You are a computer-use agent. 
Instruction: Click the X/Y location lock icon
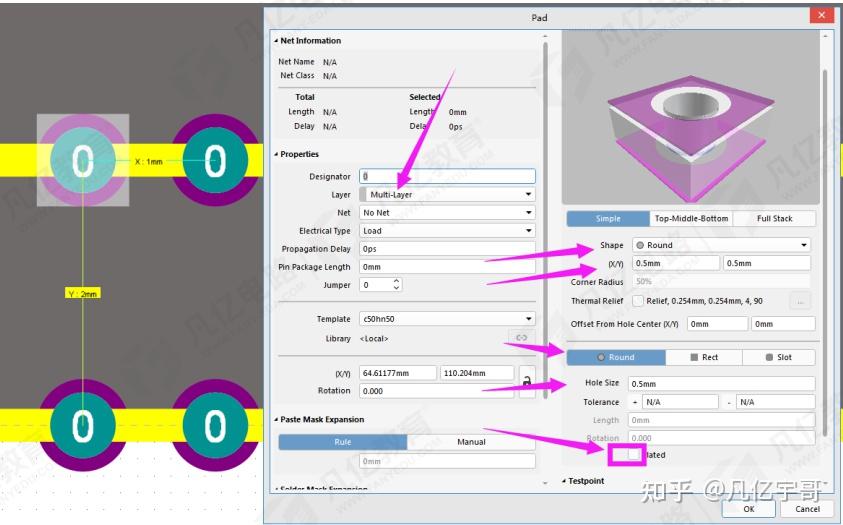point(527,382)
